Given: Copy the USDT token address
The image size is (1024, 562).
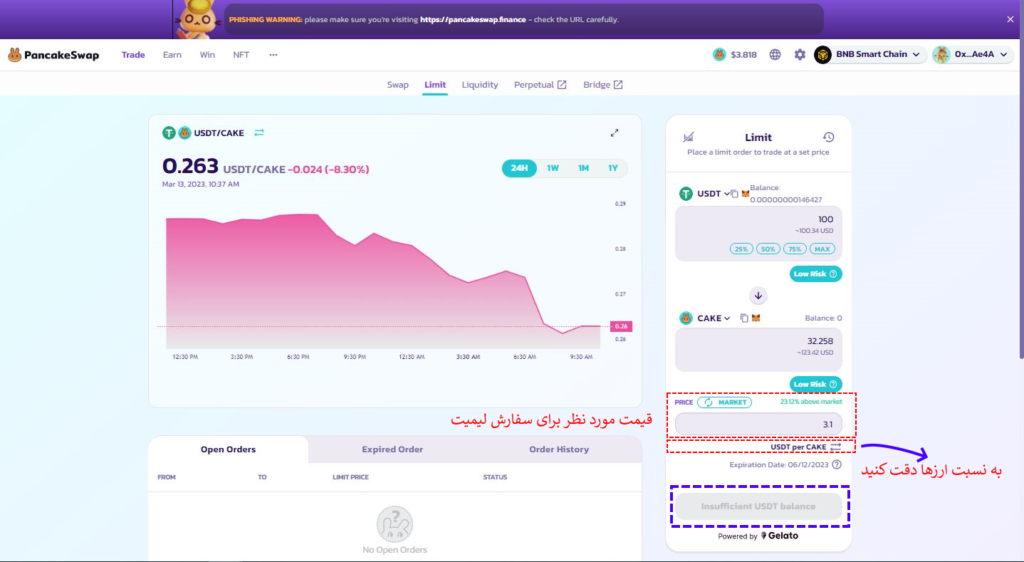Looking at the screenshot, I should point(734,194).
